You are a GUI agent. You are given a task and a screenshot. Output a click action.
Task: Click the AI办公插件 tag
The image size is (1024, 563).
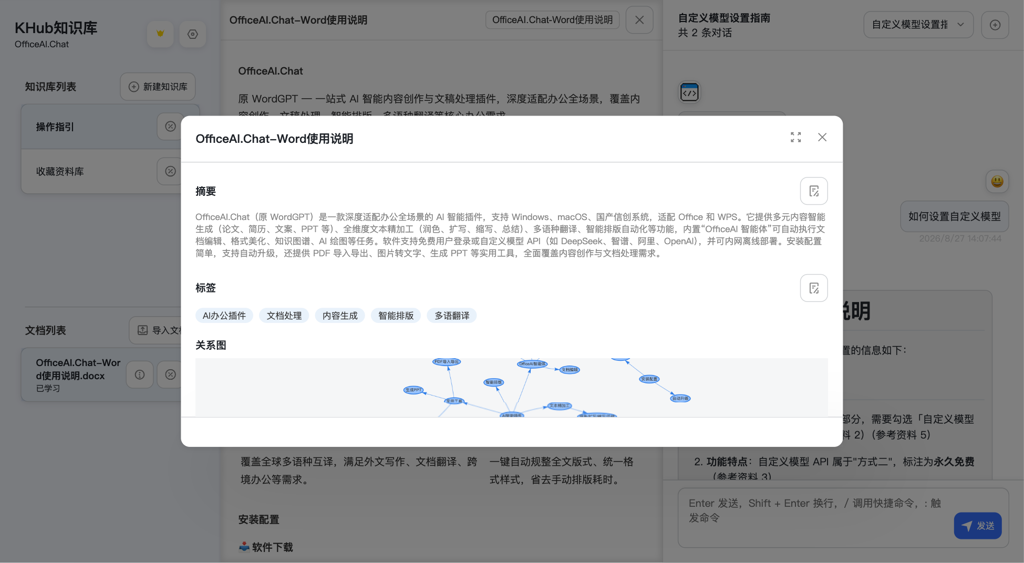[x=224, y=315]
